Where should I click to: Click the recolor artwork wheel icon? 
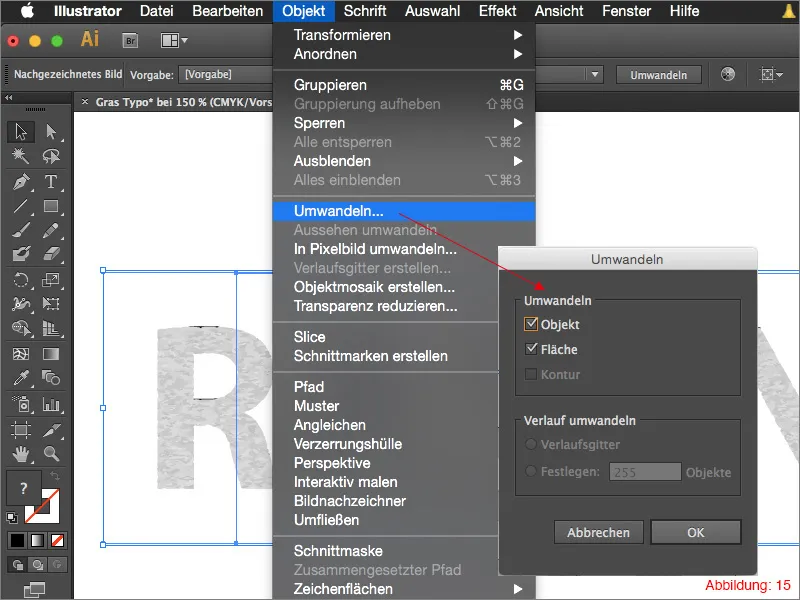point(728,74)
